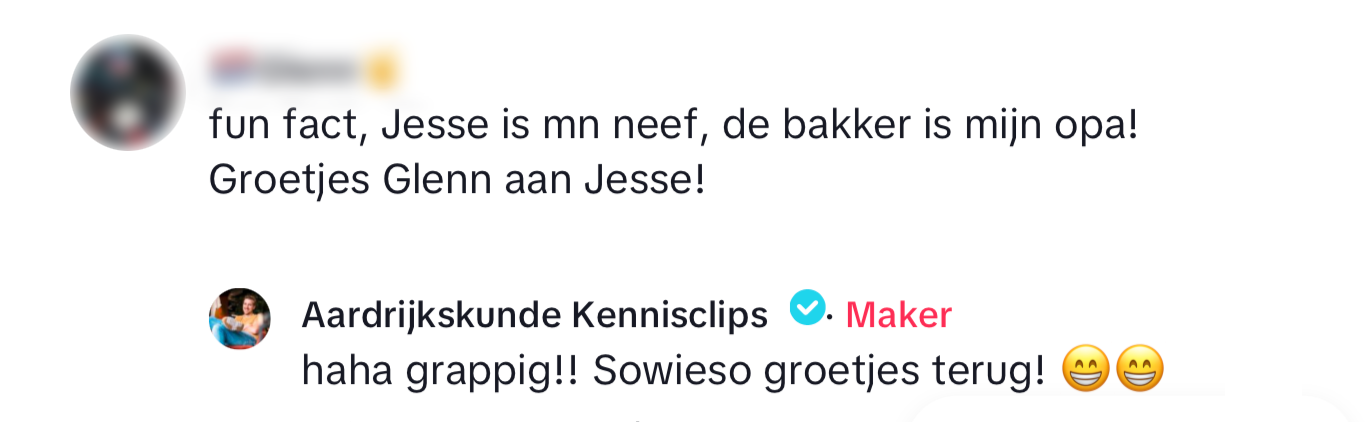Click the red 'Maker' label
The height and width of the screenshot is (422, 1368).
[x=898, y=316]
